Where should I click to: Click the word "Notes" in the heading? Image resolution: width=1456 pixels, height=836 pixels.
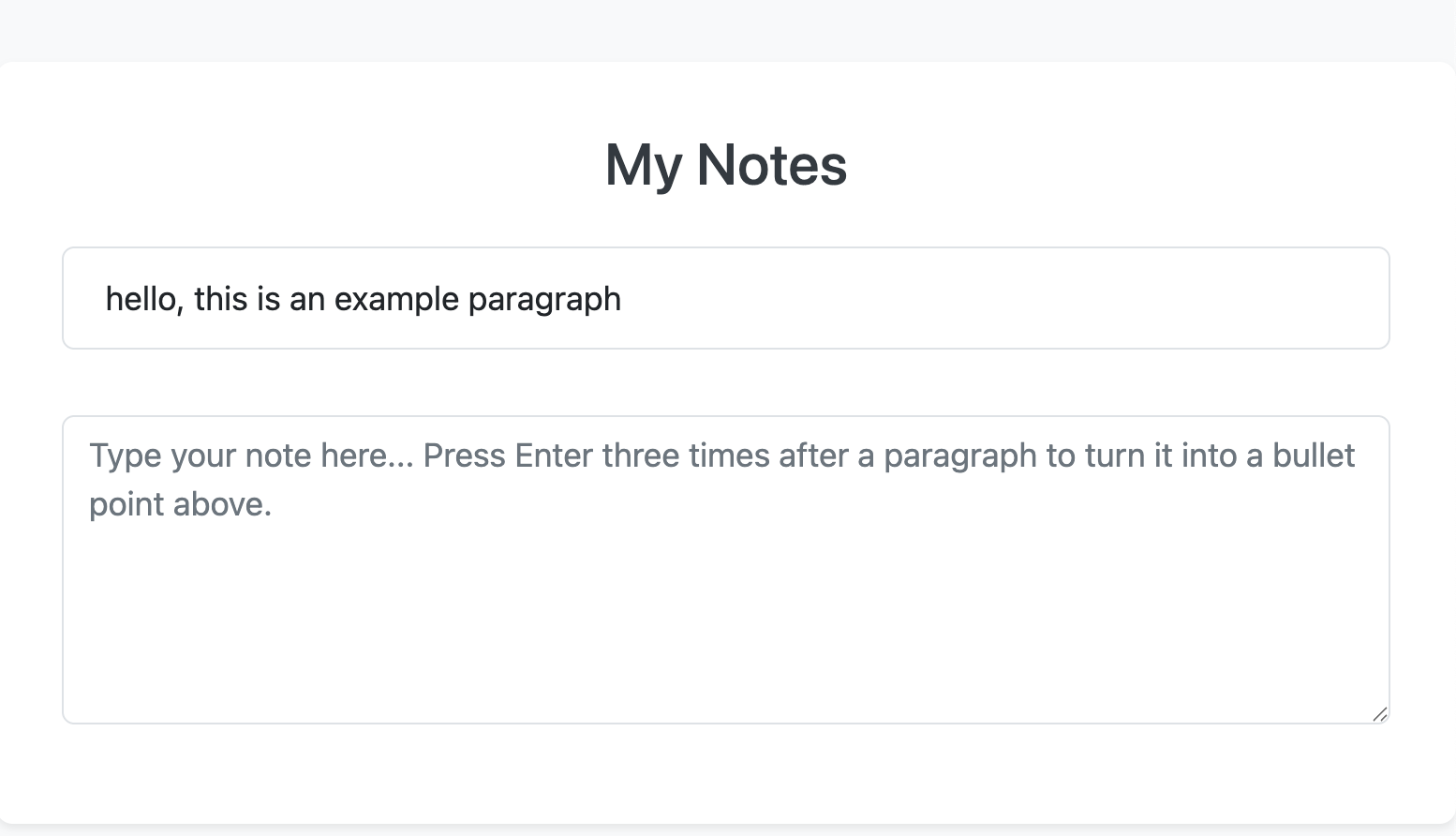pyautogui.click(x=771, y=165)
